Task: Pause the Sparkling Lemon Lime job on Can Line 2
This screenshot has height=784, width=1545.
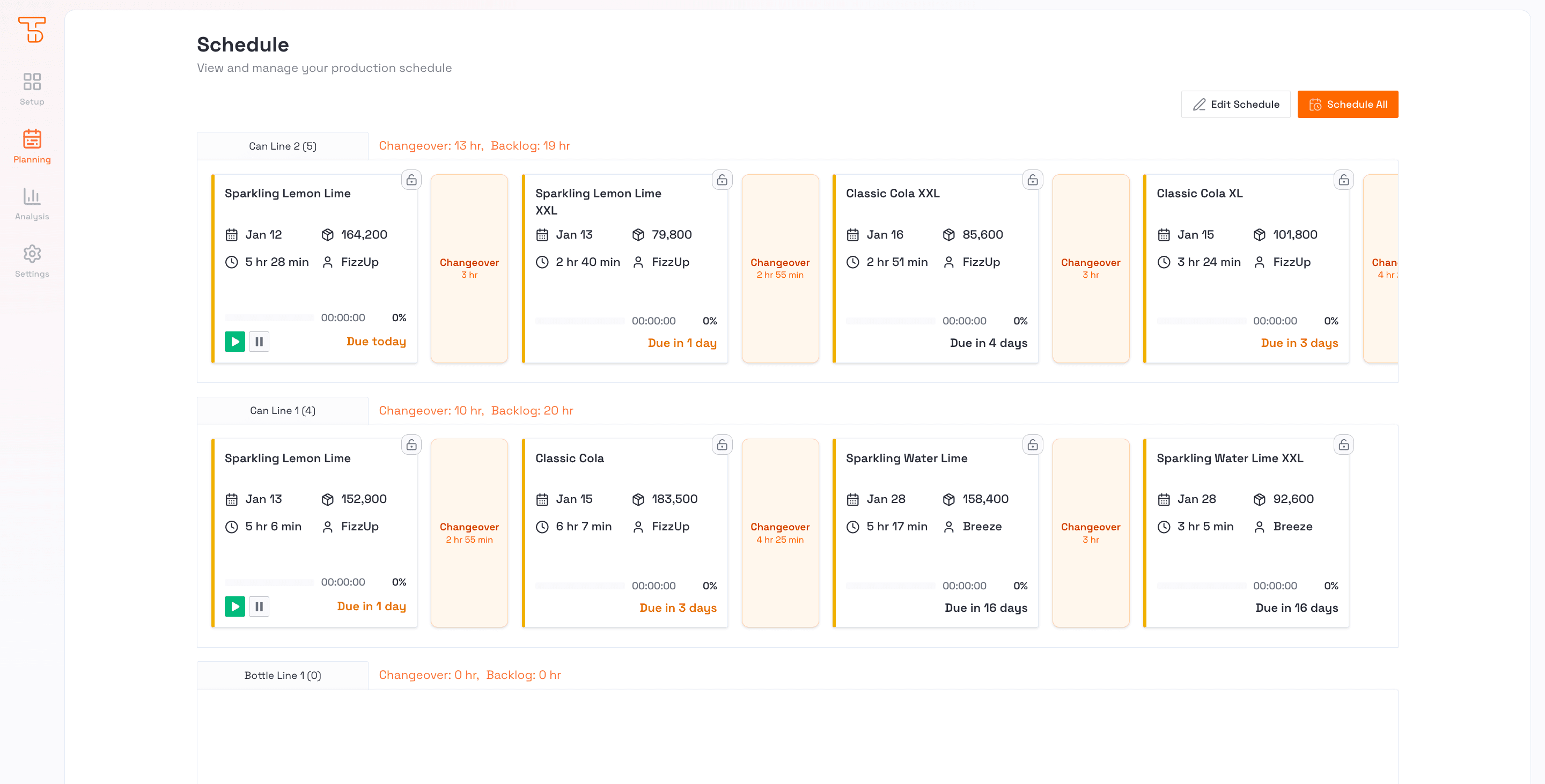Action: (259, 342)
